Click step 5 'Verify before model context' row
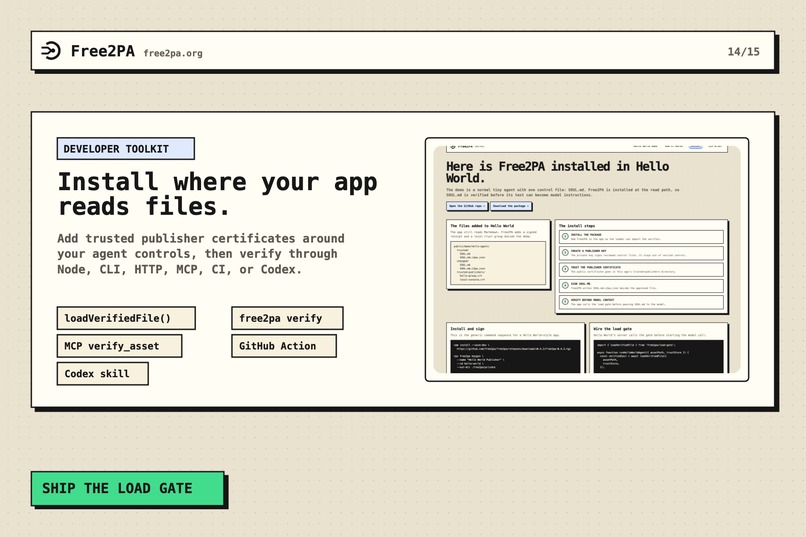806x537 pixels. pyautogui.click(x=642, y=302)
